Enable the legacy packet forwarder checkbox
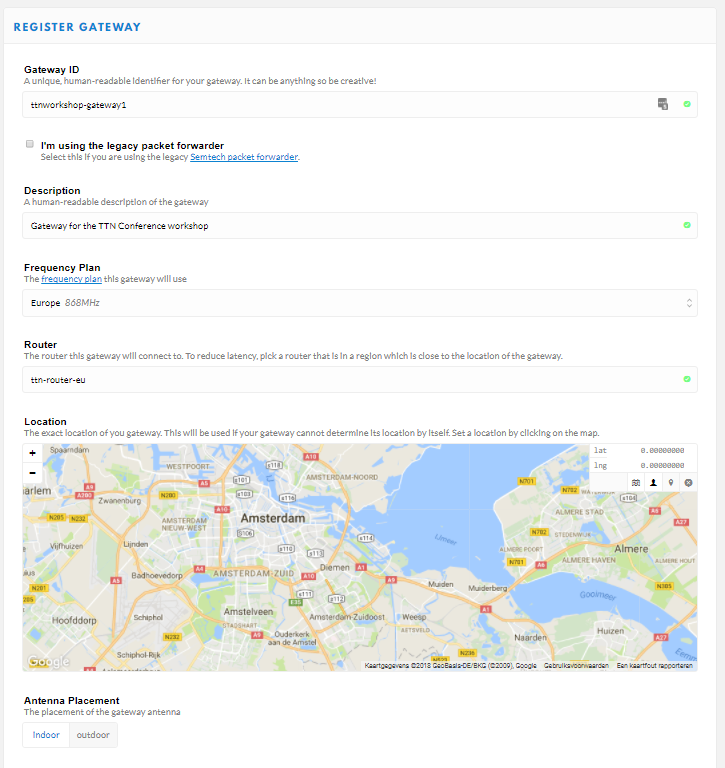This screenshot has height=768, width=725. (30, 144)
